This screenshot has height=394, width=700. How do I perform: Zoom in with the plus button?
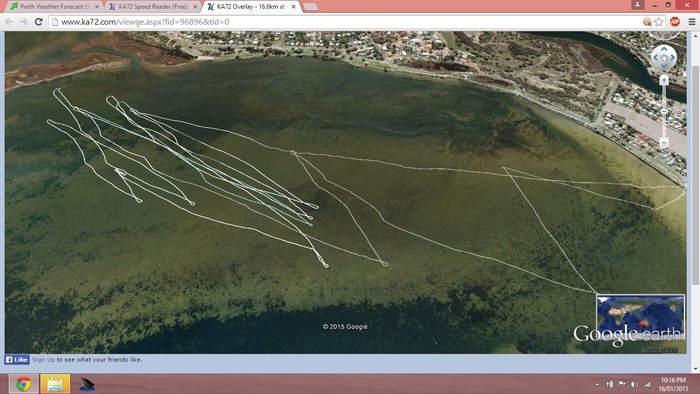(x=664, y=80)
